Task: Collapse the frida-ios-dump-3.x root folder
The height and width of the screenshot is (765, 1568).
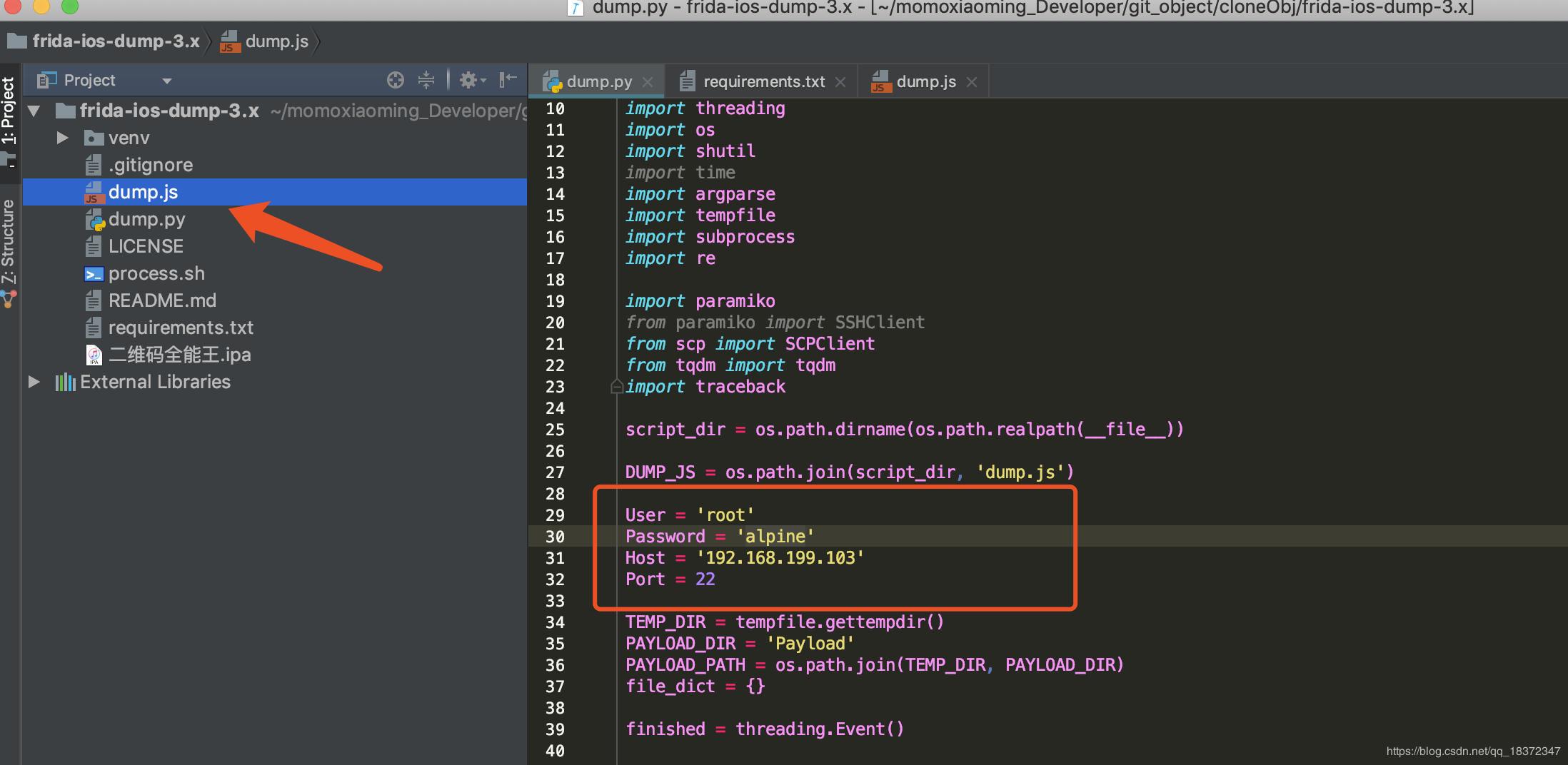Action: (34, 111)
